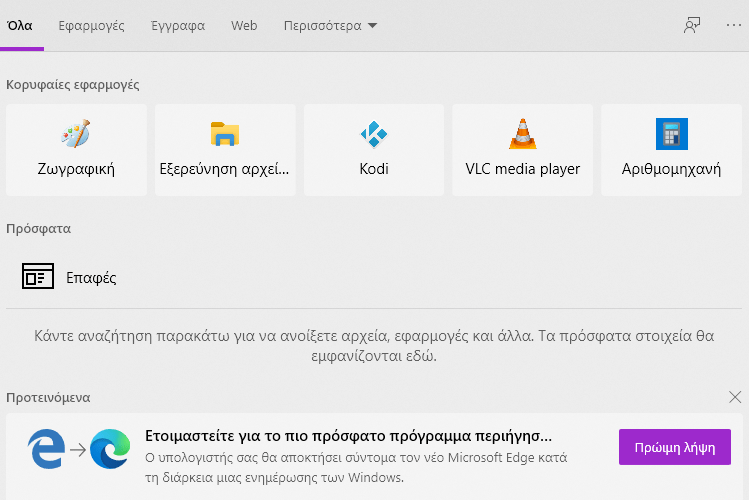Open the Αριθμομηχανή calculator icon
Screen dimensions: 749x500
click(672, 134)
